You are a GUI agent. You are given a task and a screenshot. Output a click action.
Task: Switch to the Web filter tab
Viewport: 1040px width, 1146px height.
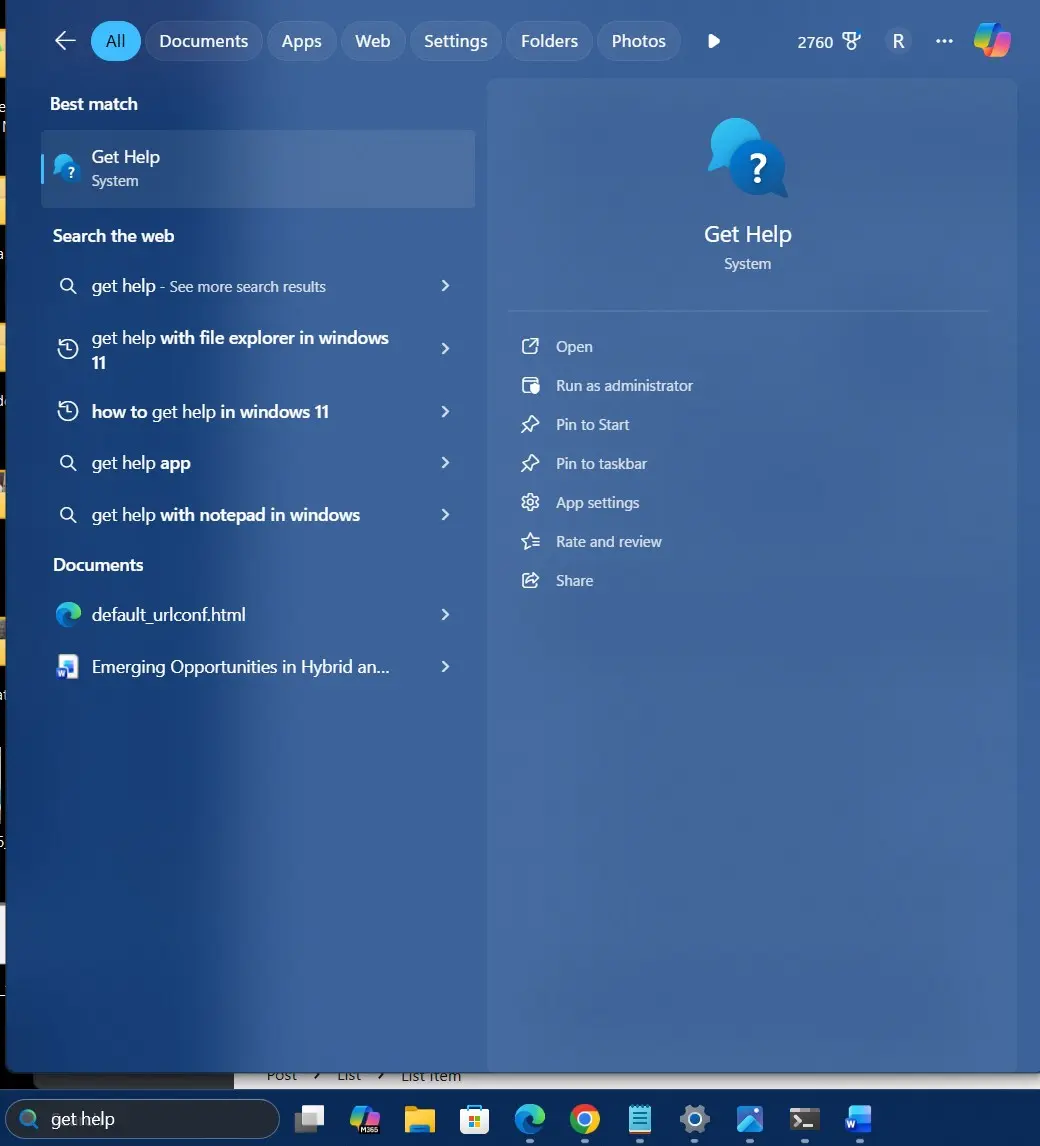[x=373, y=41]
